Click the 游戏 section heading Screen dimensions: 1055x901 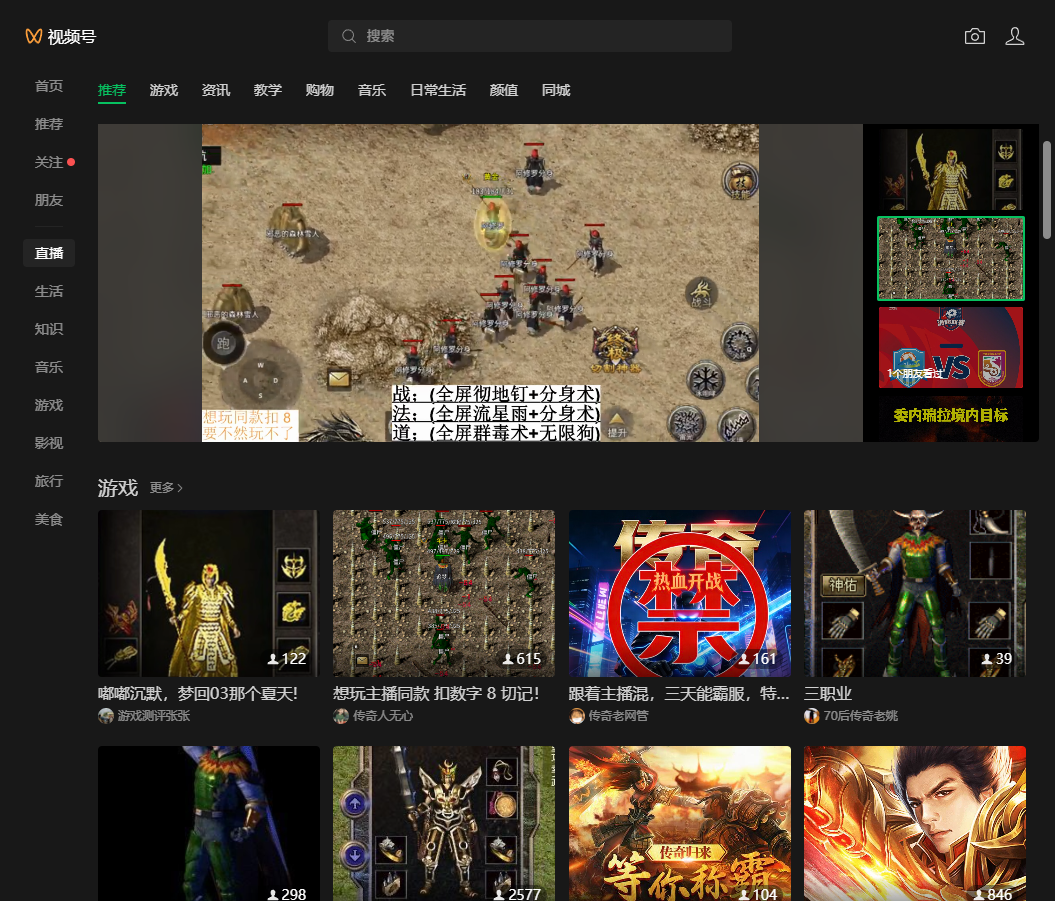(x=118, y=488)
